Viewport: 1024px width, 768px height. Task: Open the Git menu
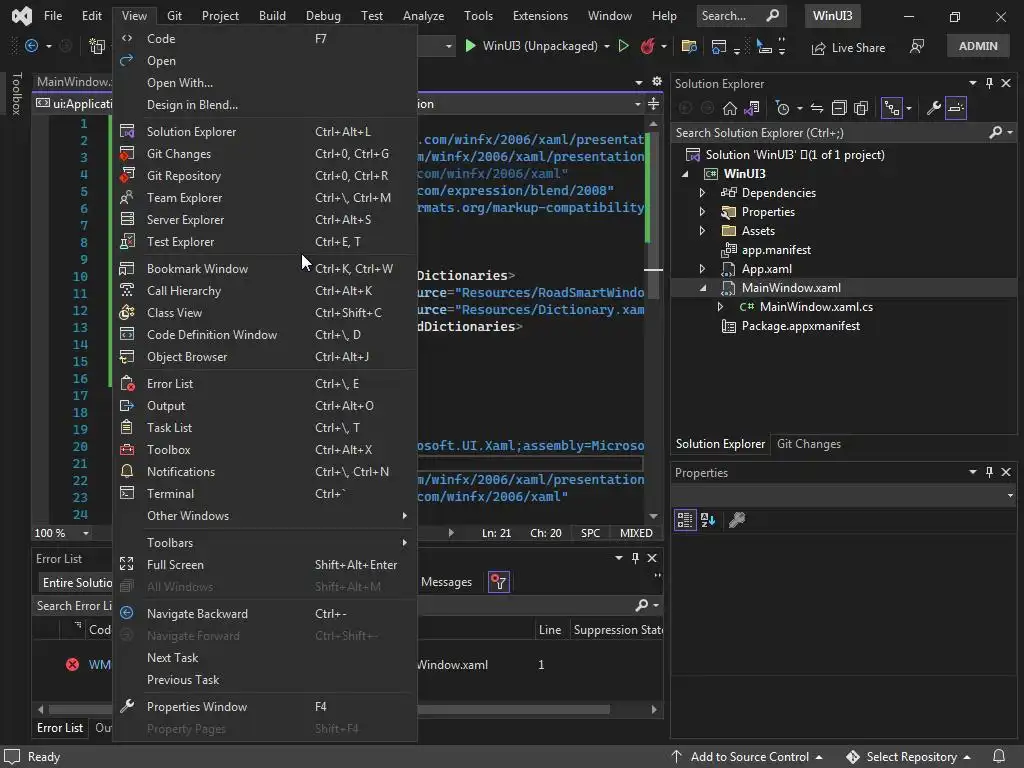[x=174, y=16]
